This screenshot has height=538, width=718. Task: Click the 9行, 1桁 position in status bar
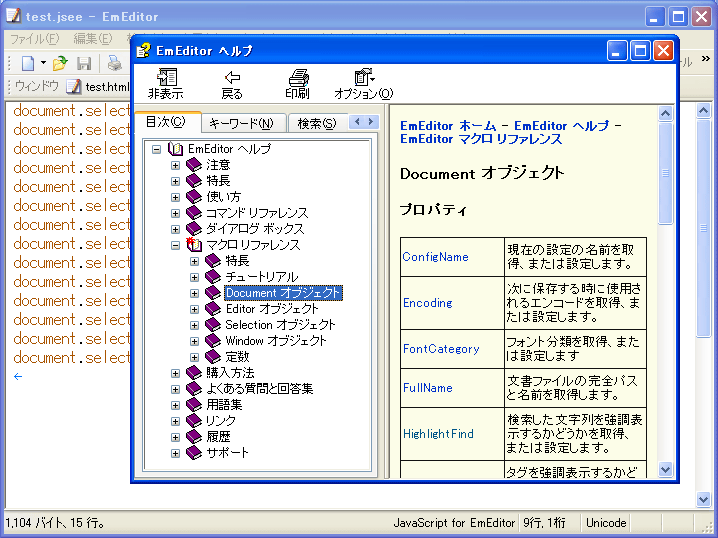544,523
